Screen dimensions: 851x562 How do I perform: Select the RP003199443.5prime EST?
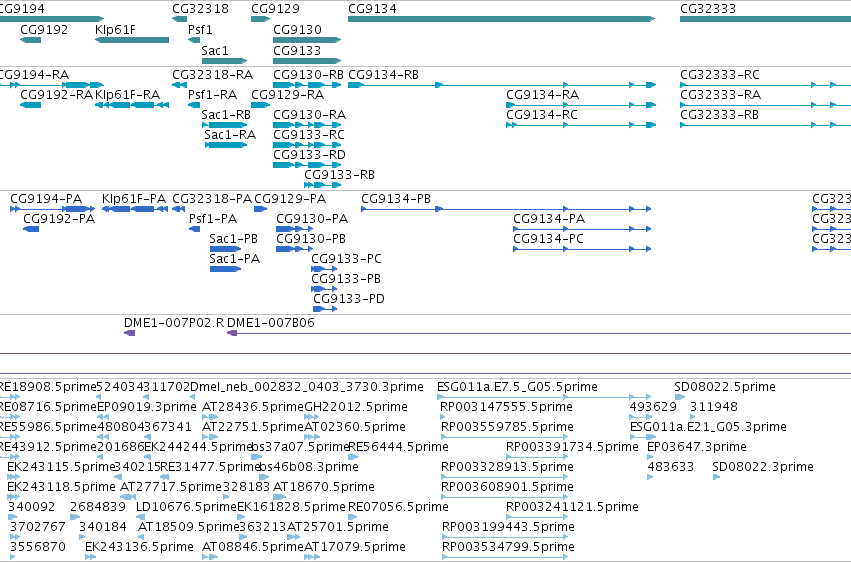505,538
